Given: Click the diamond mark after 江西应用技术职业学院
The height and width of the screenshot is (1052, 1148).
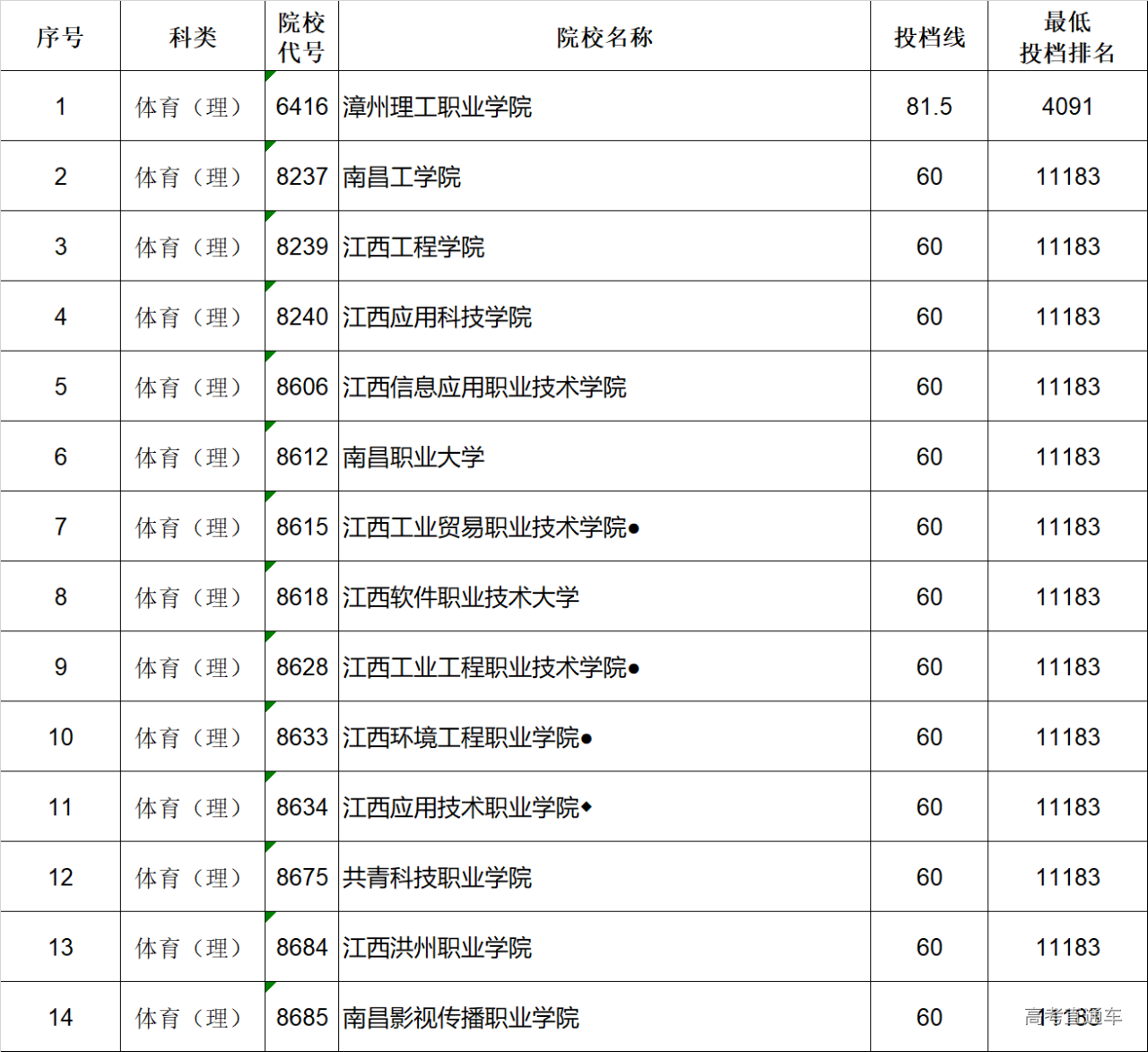Looking at the screenshot, I should 587,807.
